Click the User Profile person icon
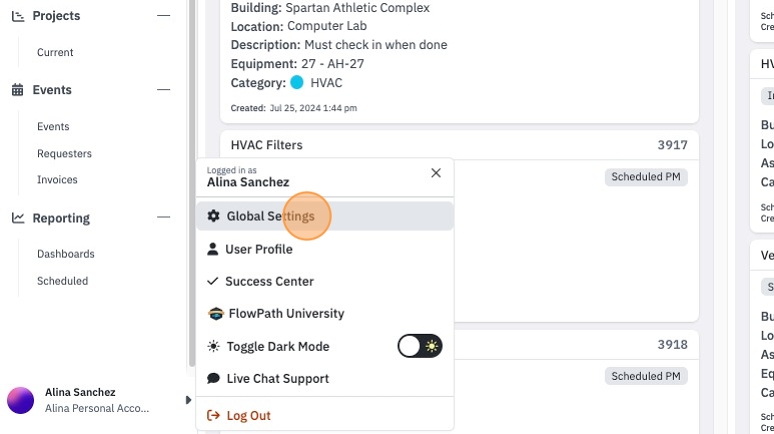The width and height of the screenshot is (774, 434). point(213,249)
